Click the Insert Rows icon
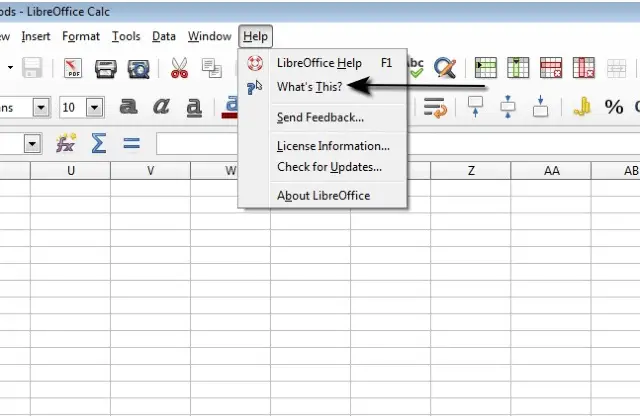Viewport: 640px width, 418px height. (486, 68)
